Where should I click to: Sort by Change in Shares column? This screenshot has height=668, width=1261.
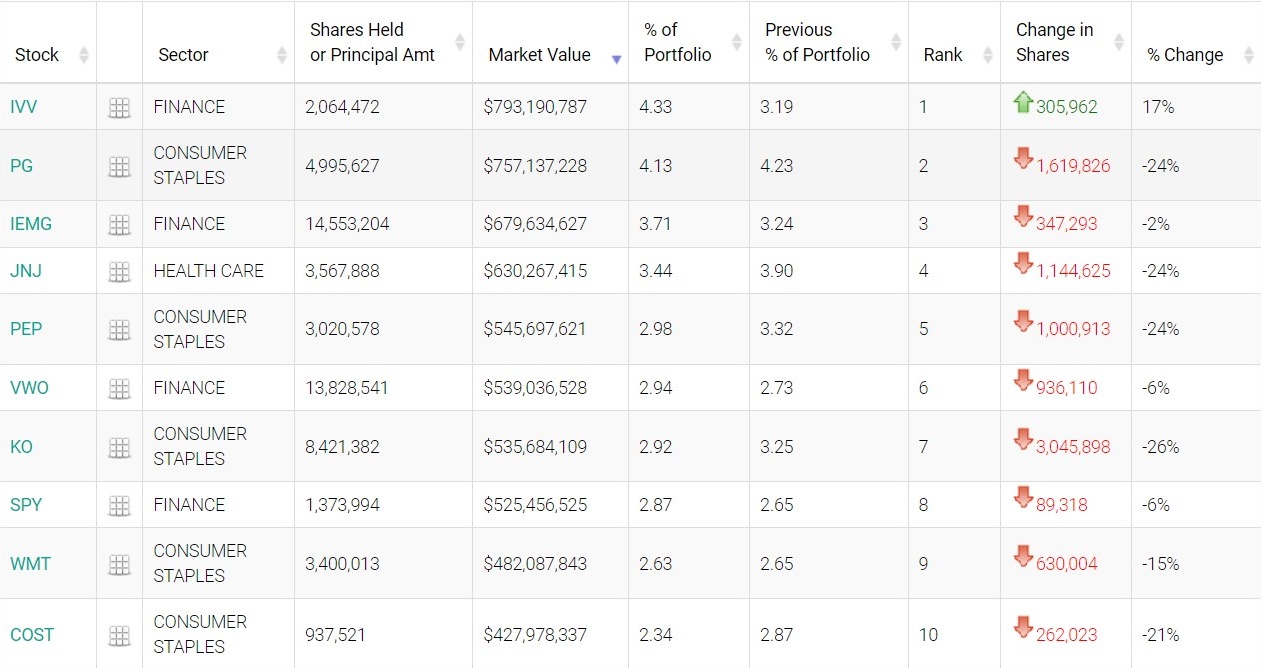(x=1054, y=43)
